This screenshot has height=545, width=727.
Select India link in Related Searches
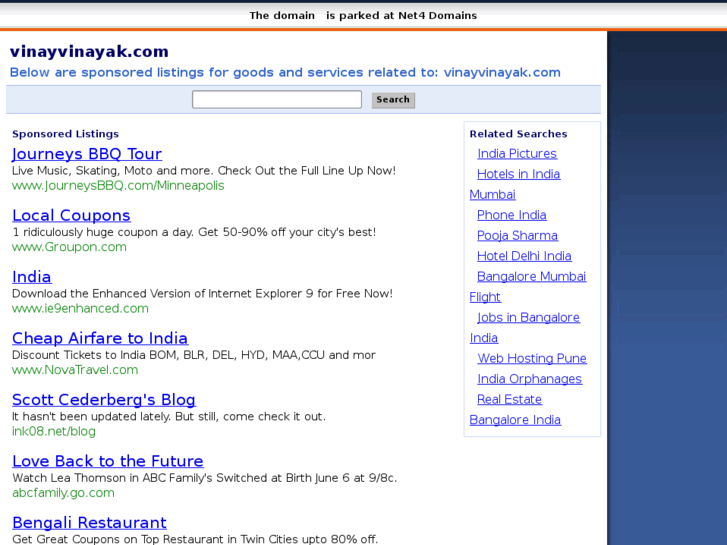484,338
